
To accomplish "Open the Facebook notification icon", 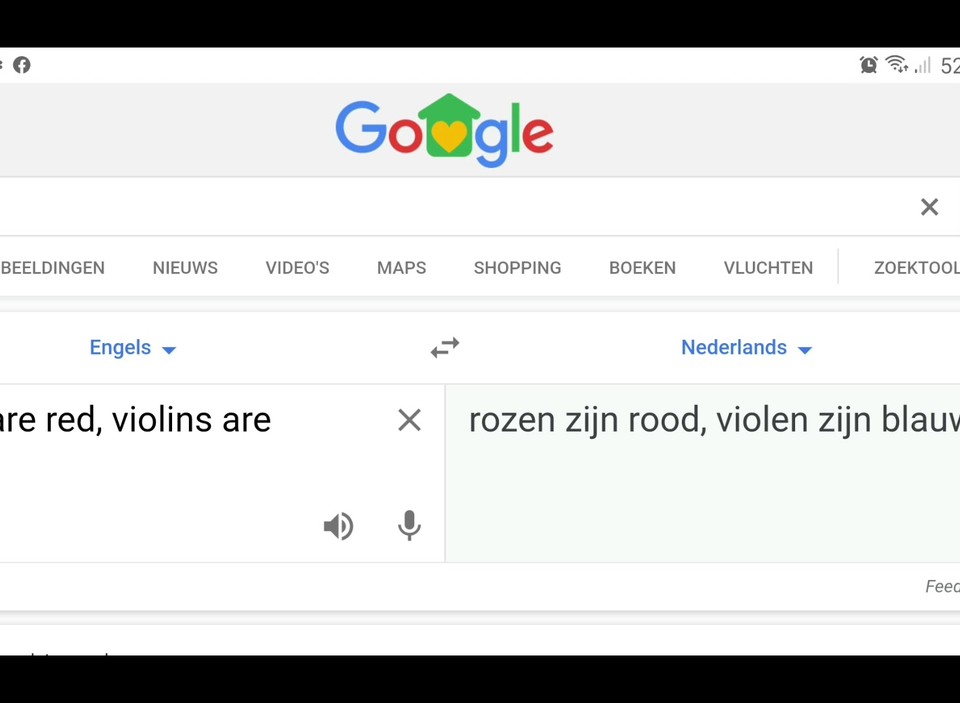I will click(x=22, y=65).
